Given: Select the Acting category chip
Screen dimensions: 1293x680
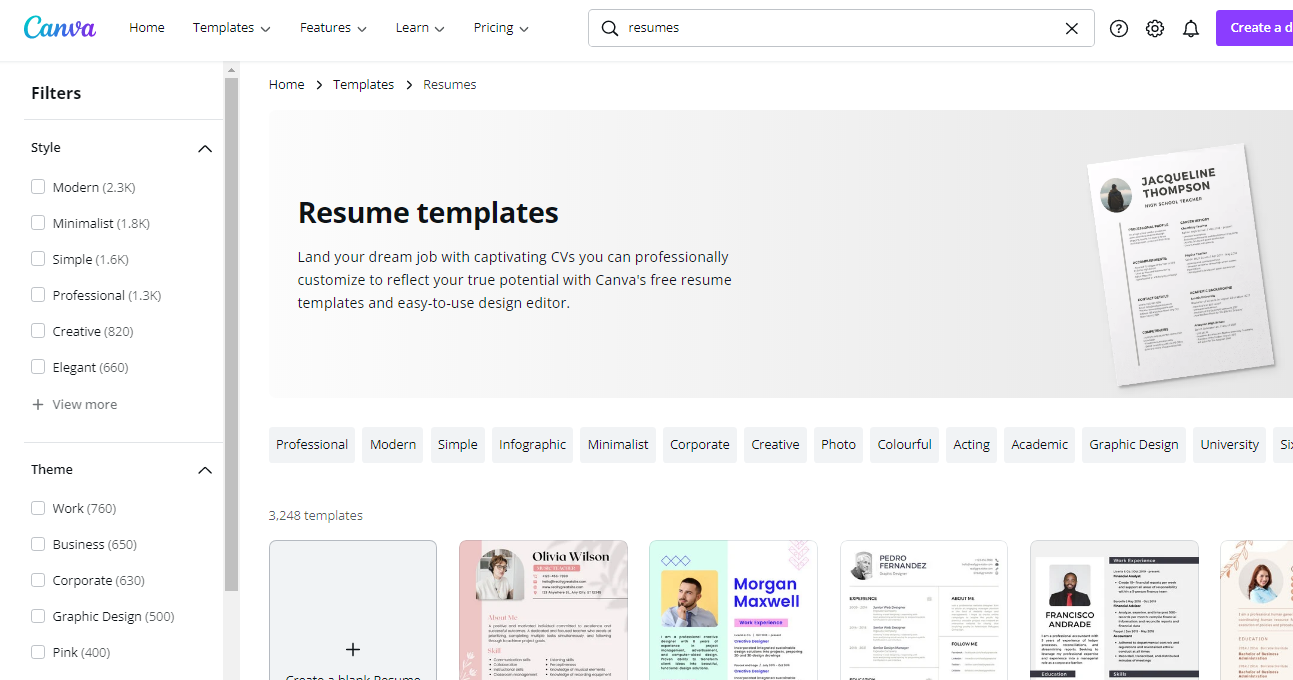Looking at the screenshot, I should click(971, 445).
